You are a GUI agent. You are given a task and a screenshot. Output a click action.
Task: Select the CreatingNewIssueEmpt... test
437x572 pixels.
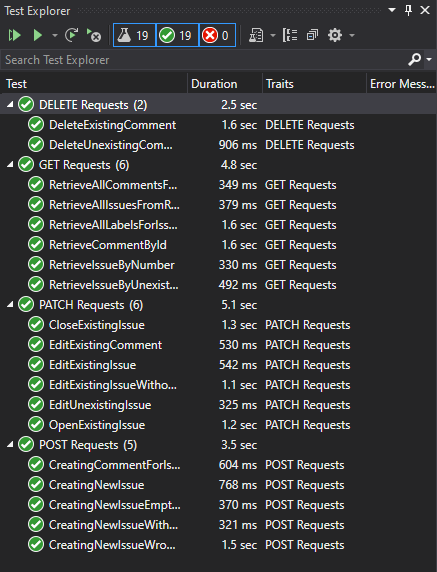(218, 505)
